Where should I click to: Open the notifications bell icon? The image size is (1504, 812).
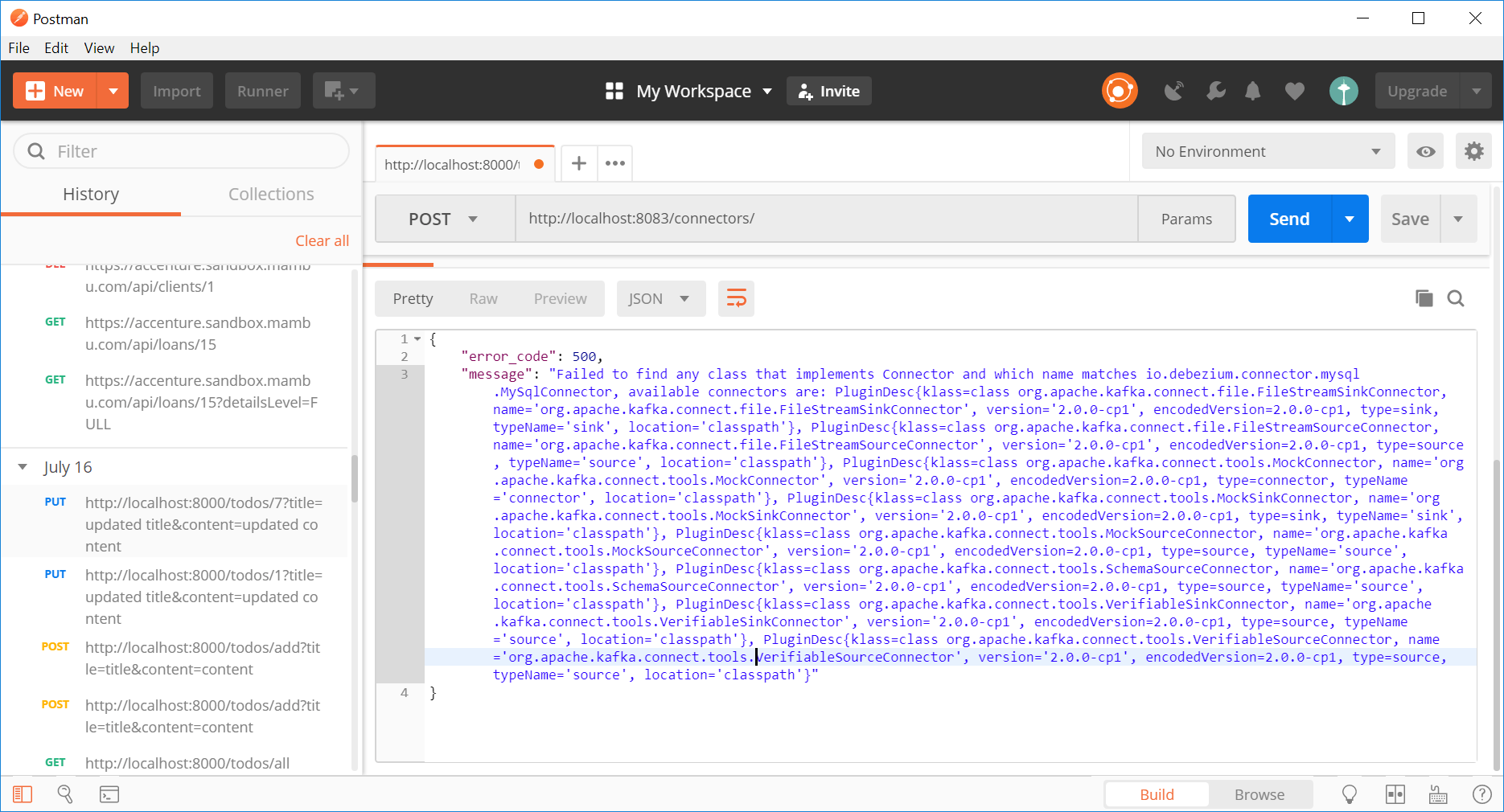1253,91
